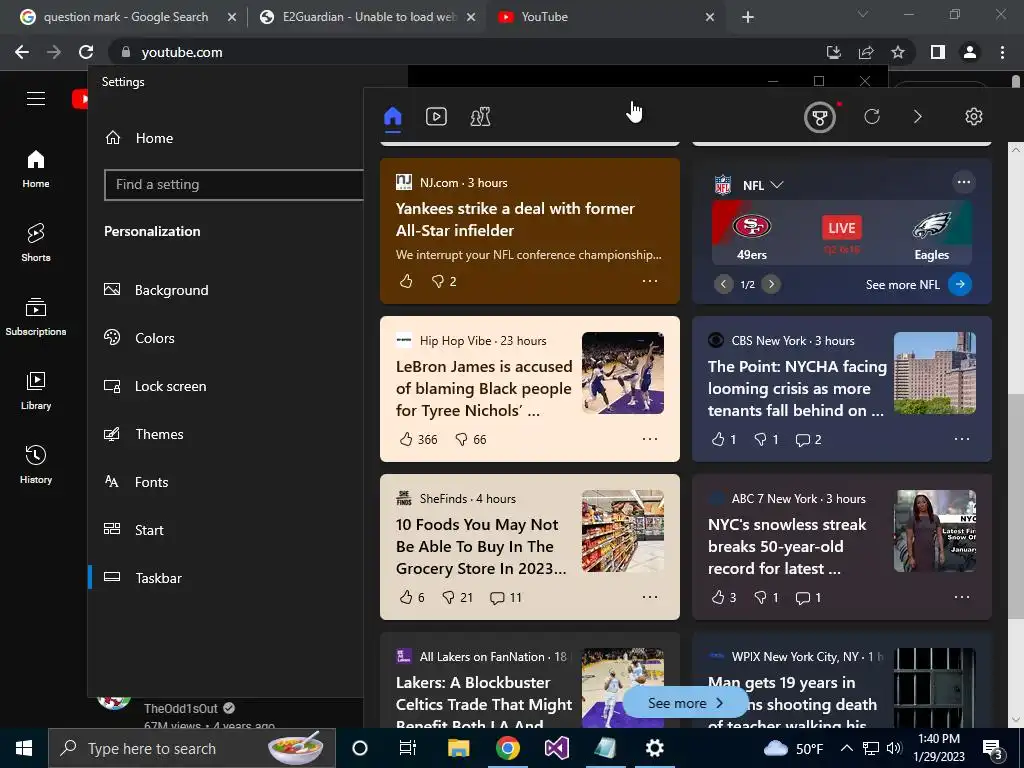
Task: Like the NYCHA looming crisis article
Action: [x=718, y=440]
